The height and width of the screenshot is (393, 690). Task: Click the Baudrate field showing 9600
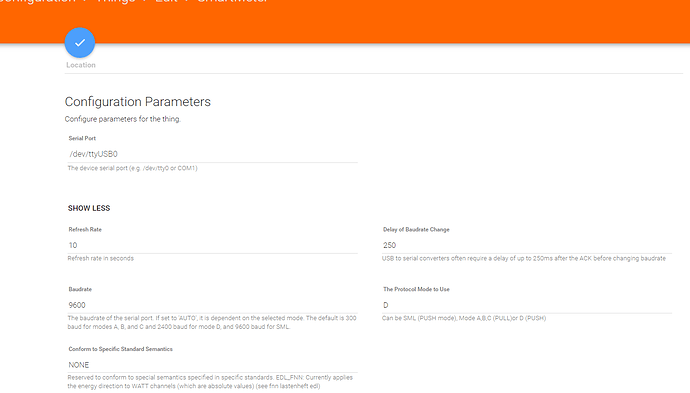click(x=213, y=305)
